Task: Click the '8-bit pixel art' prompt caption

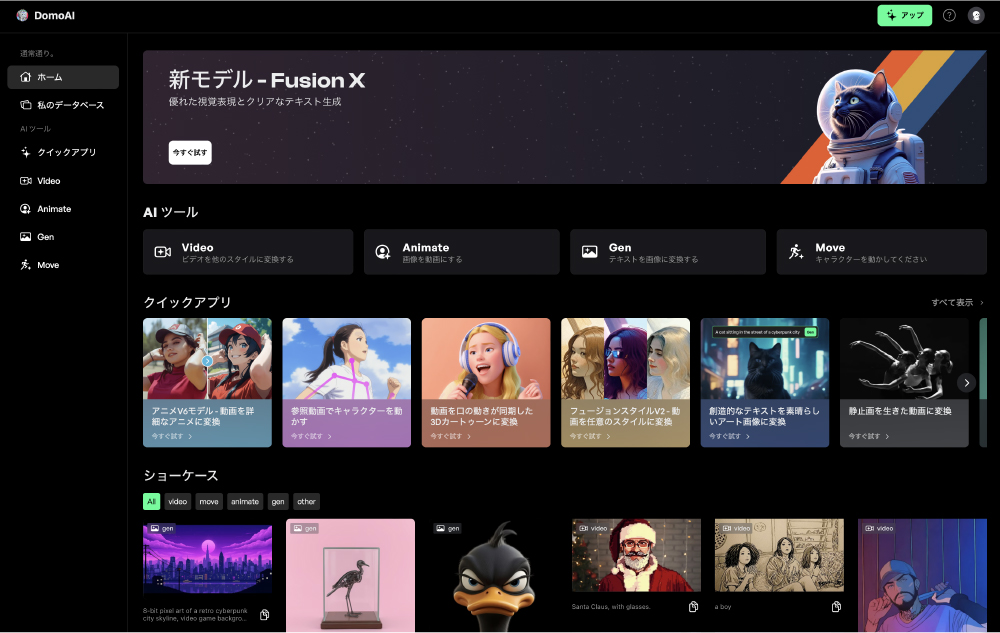Action: click(x=195, y=615)
